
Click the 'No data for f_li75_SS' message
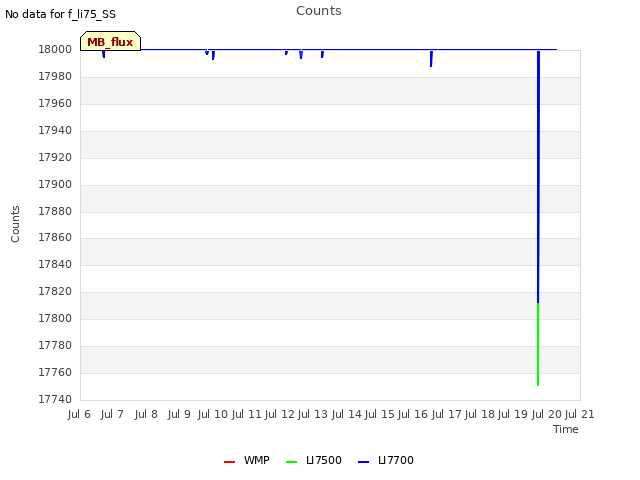tap(60, 14)
